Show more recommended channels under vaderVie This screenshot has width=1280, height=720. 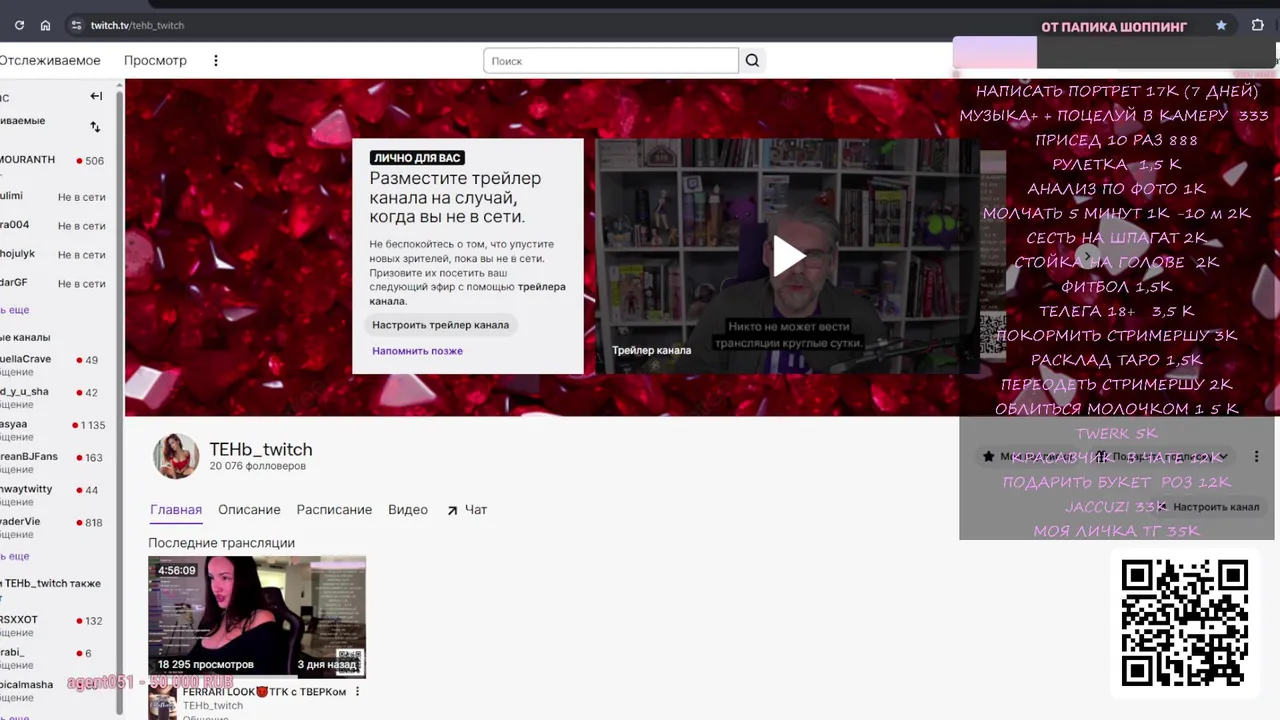(x=15, y=556)
